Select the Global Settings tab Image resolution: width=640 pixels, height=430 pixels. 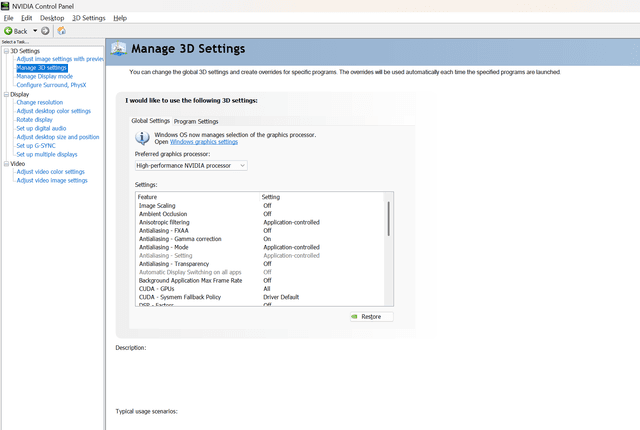click(150, 121)
